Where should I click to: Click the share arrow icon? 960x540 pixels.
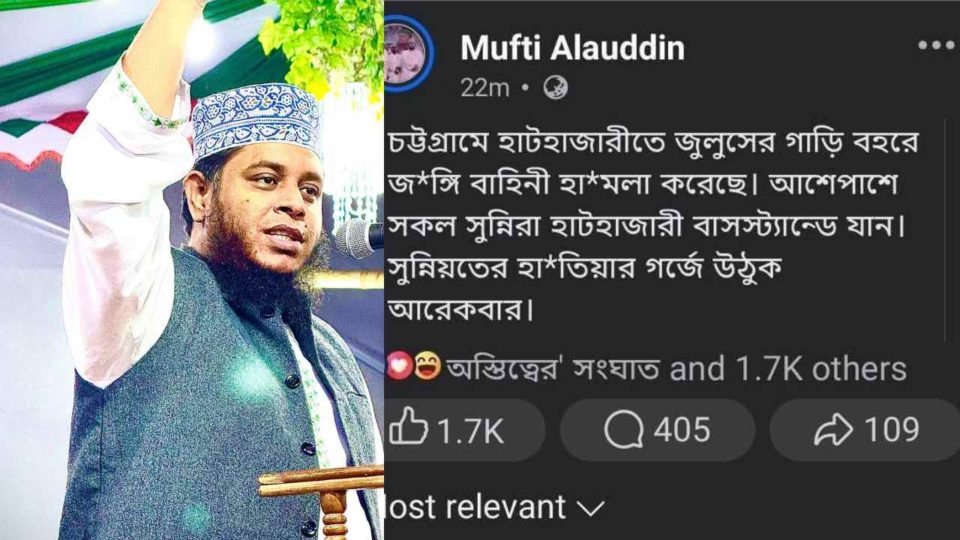pos(833,430)
